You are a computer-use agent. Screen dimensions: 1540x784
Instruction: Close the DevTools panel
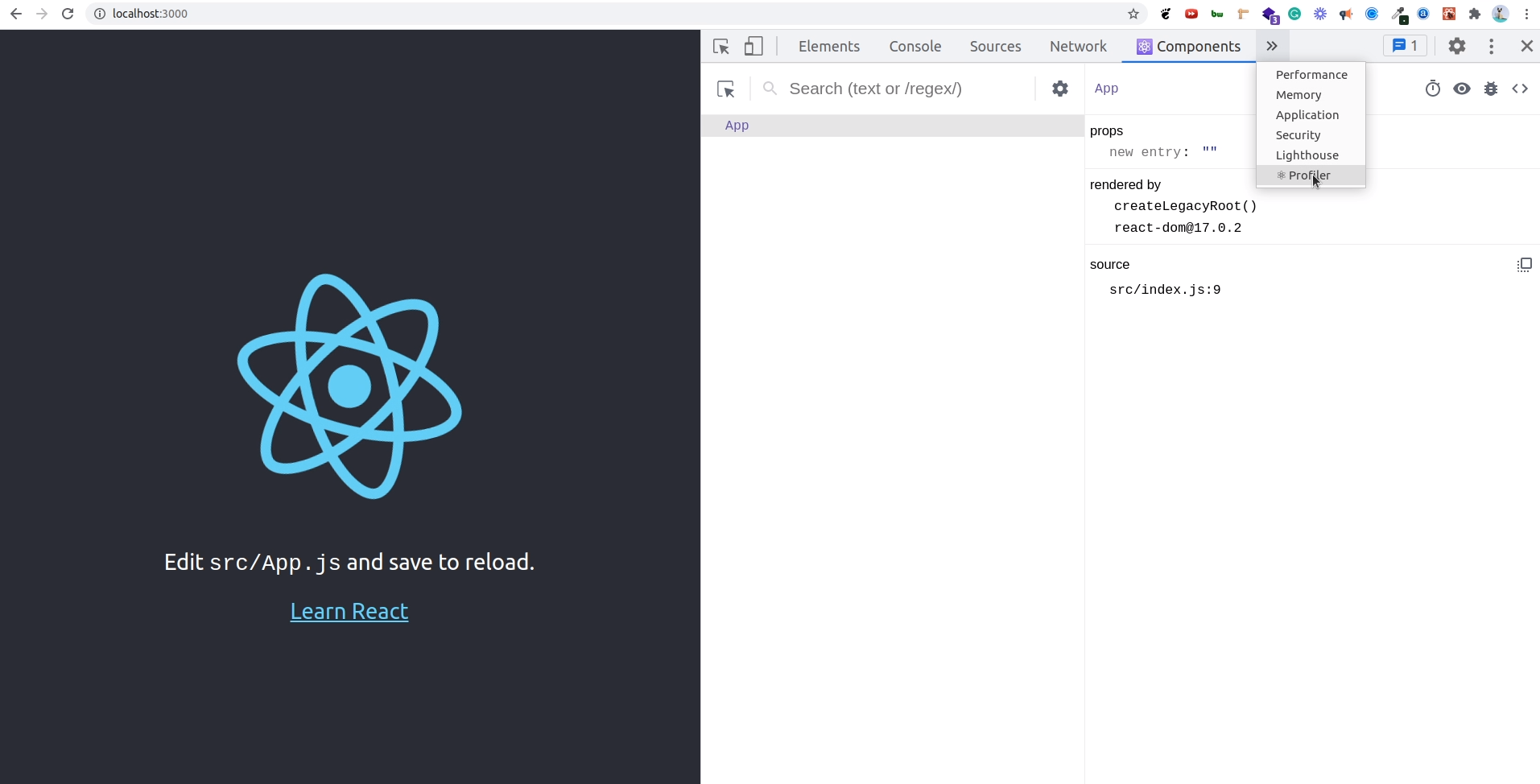click(1527, 46)
